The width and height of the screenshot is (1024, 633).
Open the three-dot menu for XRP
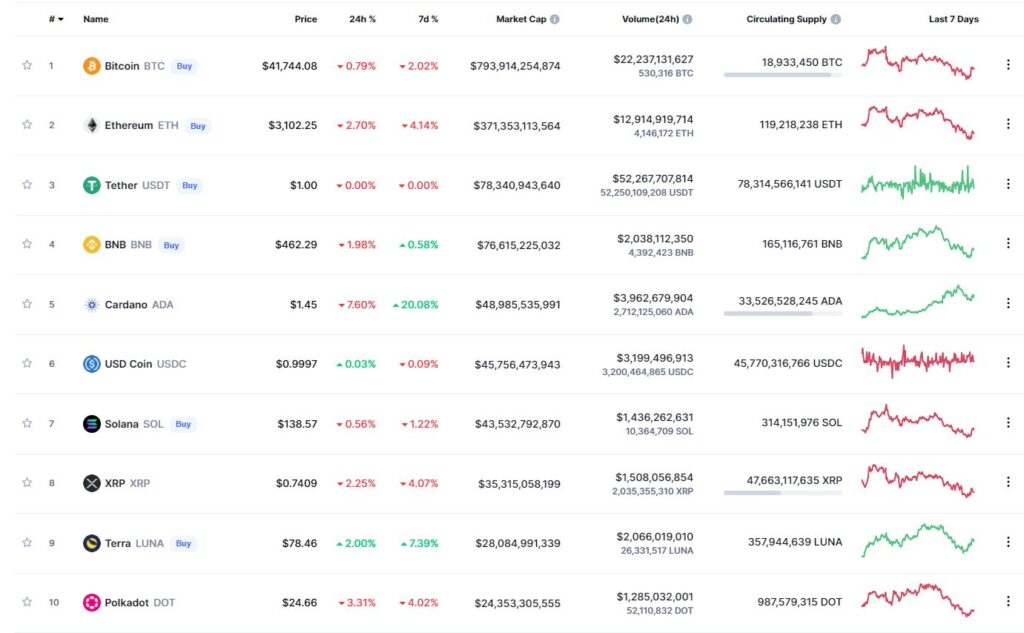[x=1008, y=482]
